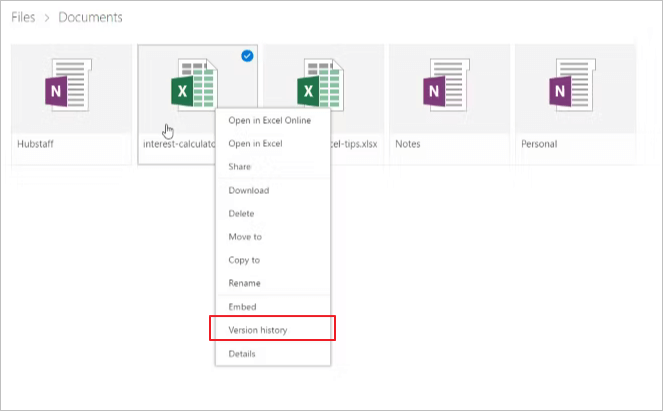This screenshot has width=663, height=411.
Task: Click the Hubstaff tile name label
Action: [x=36, y=144]
